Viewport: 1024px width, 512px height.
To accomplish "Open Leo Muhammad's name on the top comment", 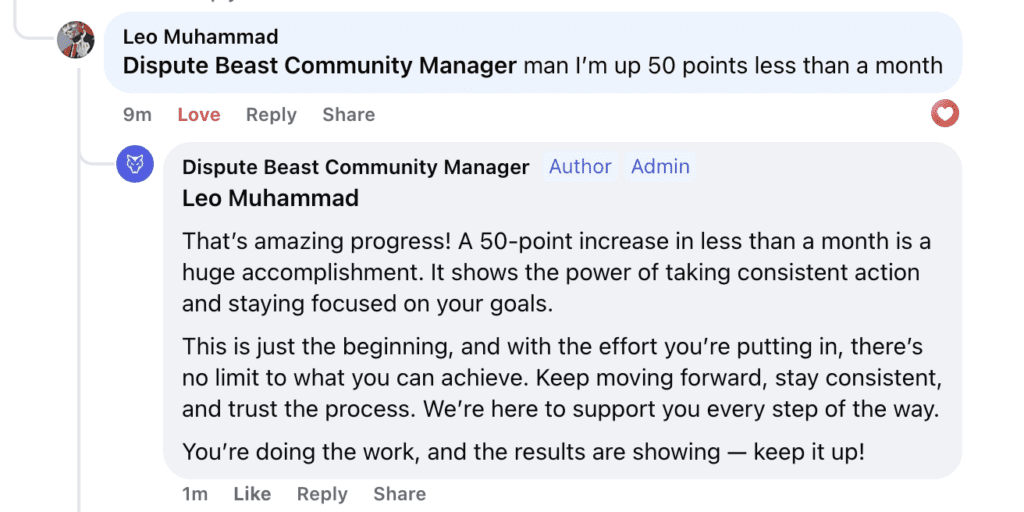I will point(200,37).
